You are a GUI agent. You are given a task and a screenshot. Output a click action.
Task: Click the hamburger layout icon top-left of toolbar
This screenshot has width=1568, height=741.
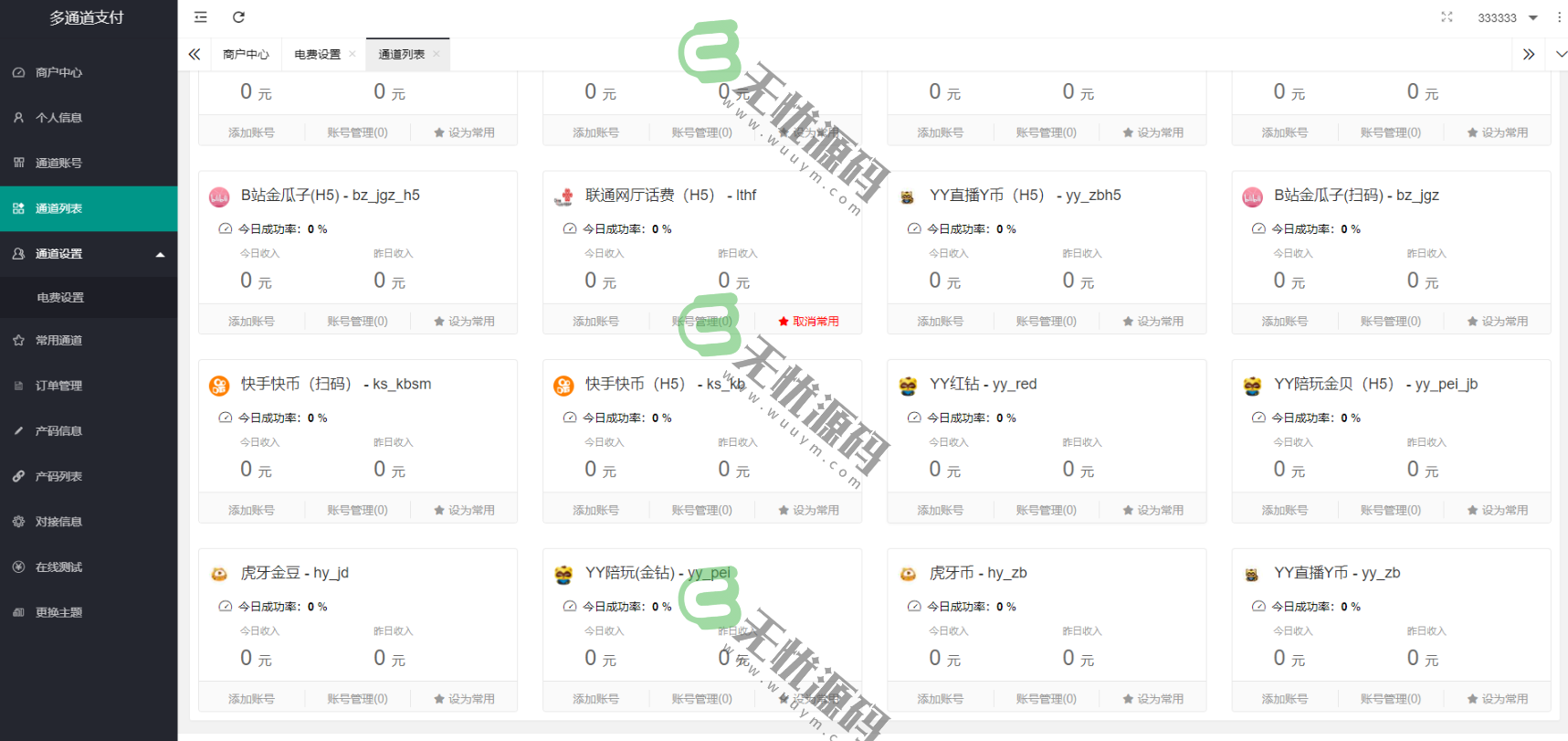[200, 16]
